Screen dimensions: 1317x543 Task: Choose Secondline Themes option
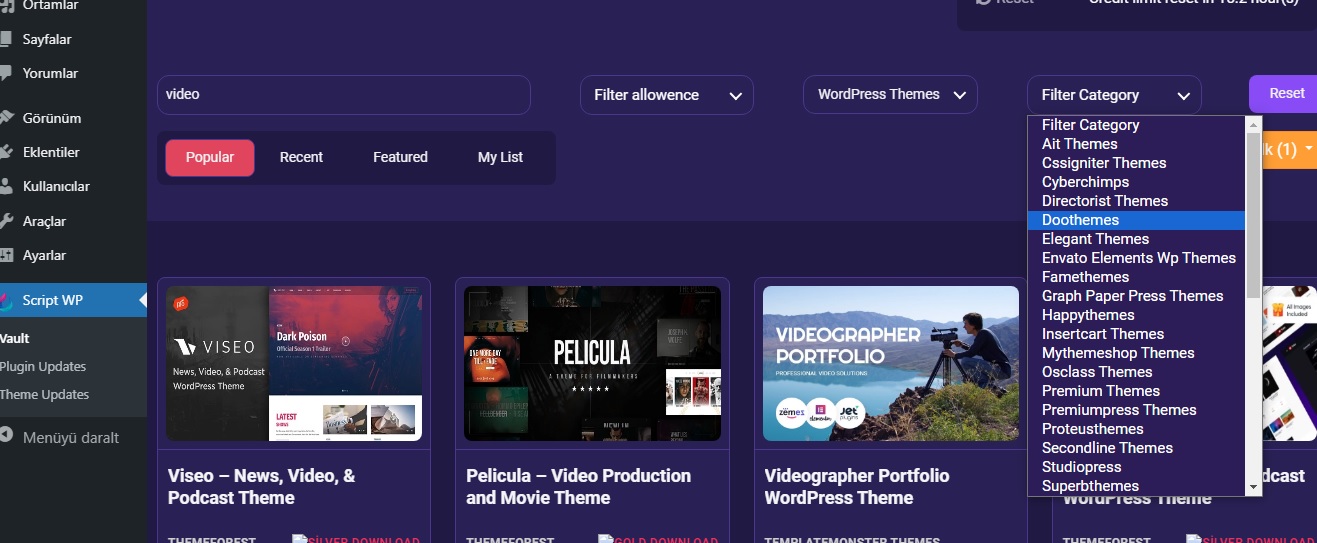pos(1136,448)
